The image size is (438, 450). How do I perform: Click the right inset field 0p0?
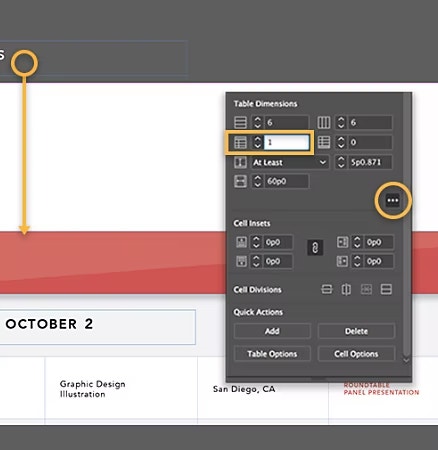[379, 261]
